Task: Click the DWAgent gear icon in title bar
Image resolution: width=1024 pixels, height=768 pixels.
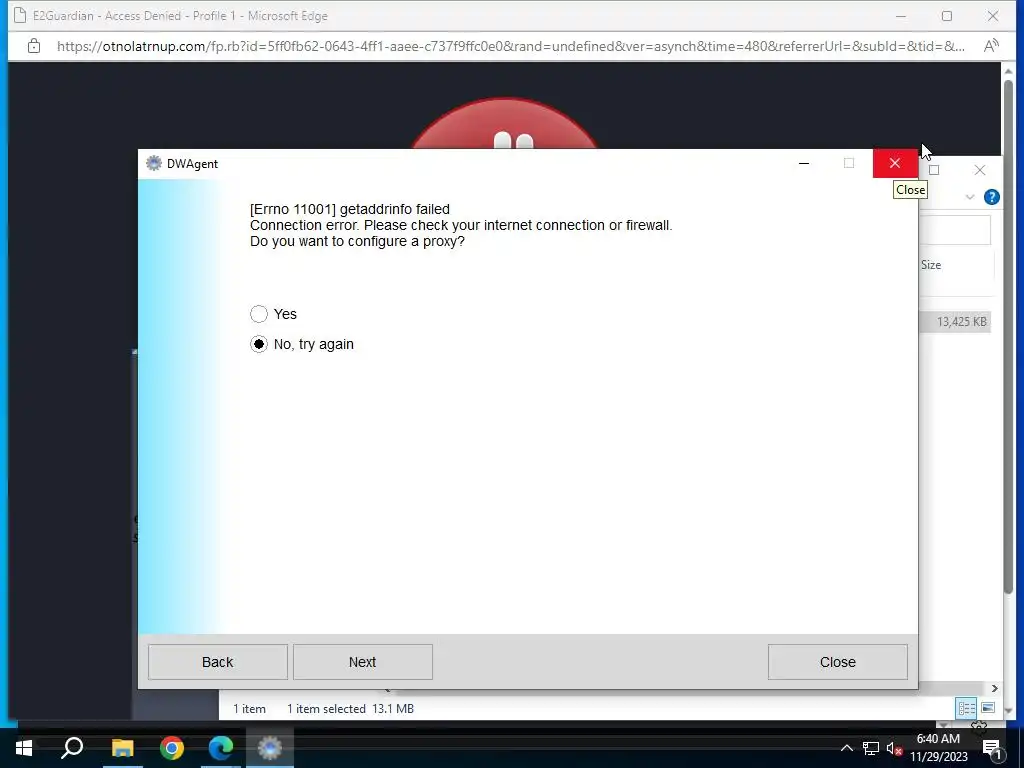Action: tap(153, 163)
